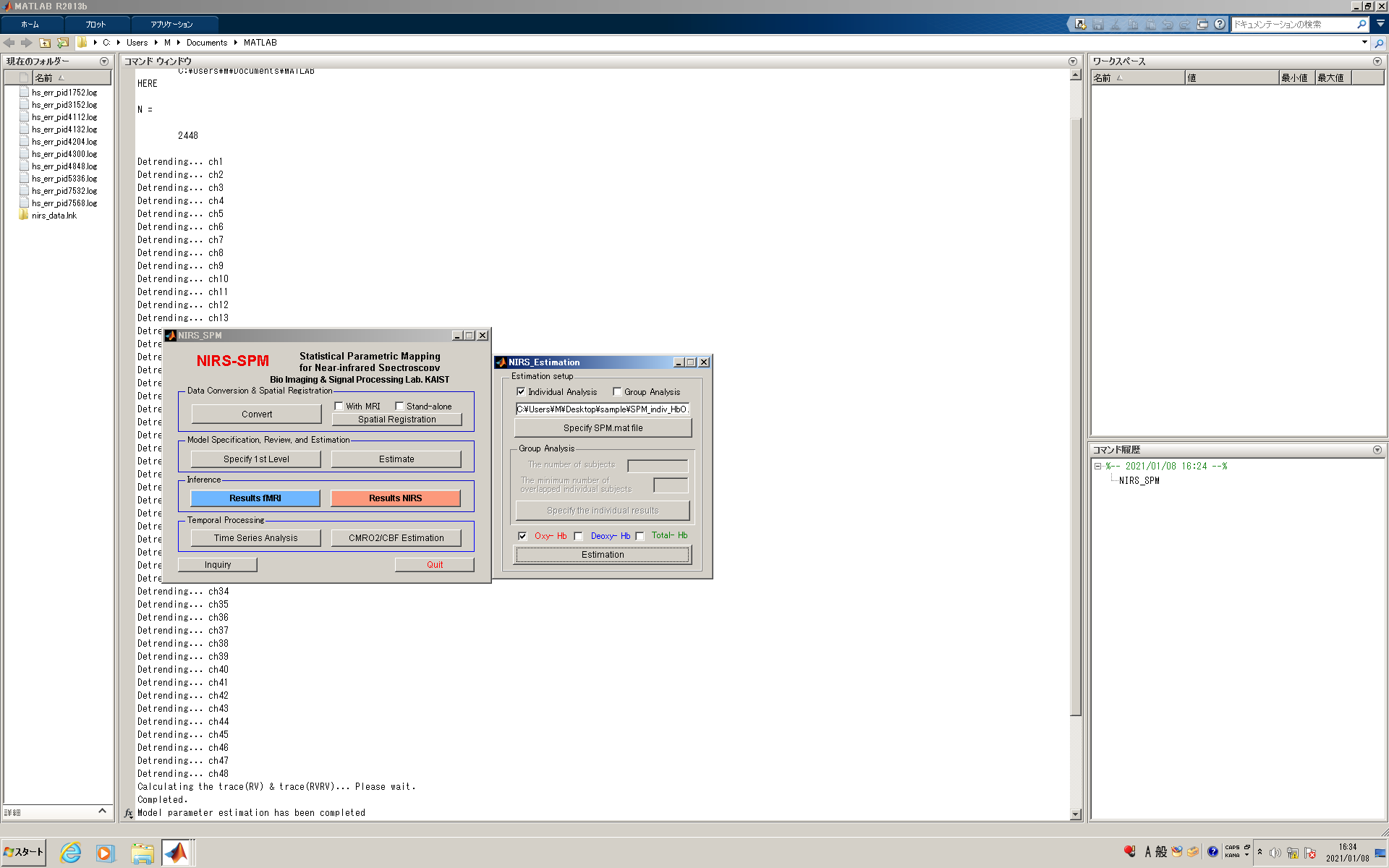Click the Results NIRS button
The image size is (1389, 868).
tap(395, 498)
